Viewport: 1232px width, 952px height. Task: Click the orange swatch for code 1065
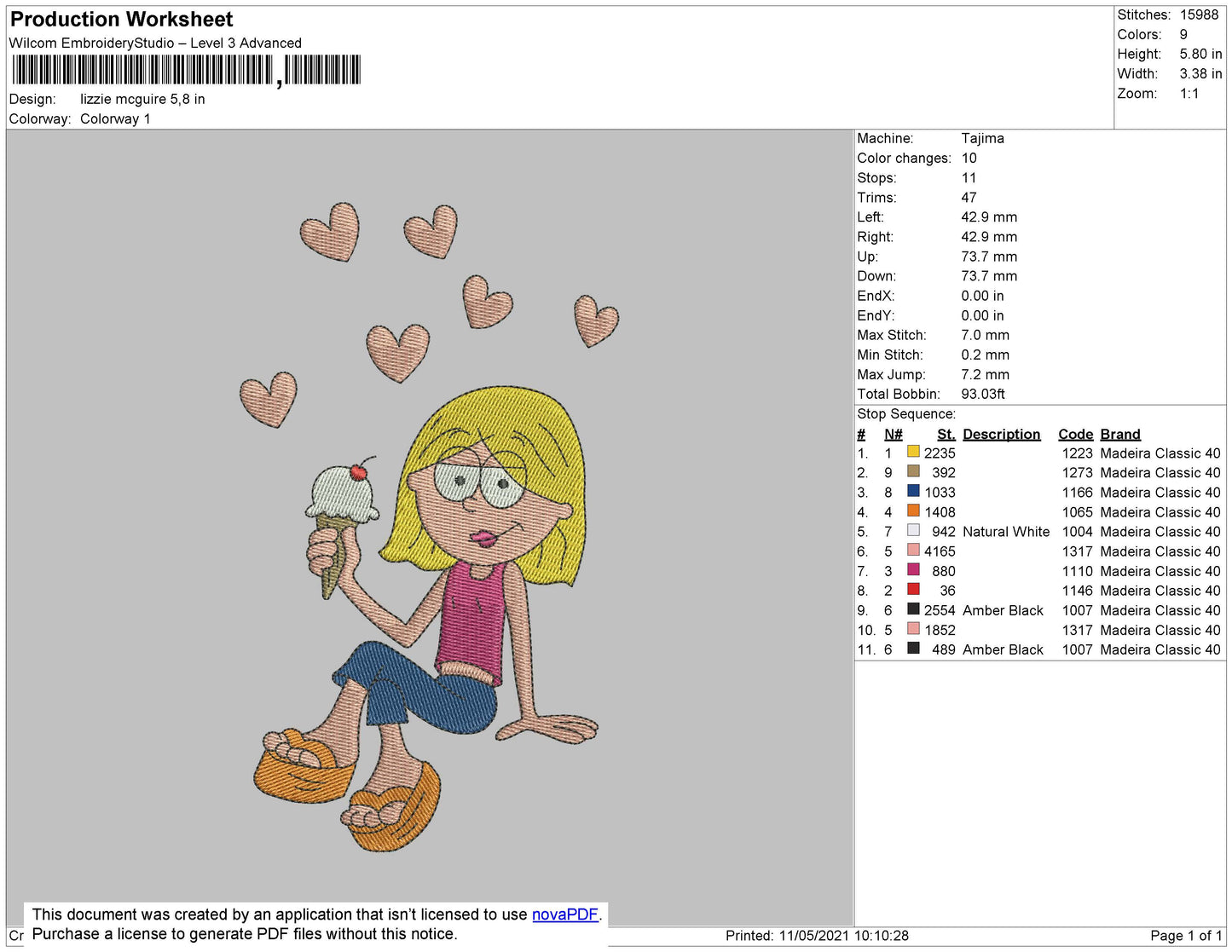click(913, 511)
